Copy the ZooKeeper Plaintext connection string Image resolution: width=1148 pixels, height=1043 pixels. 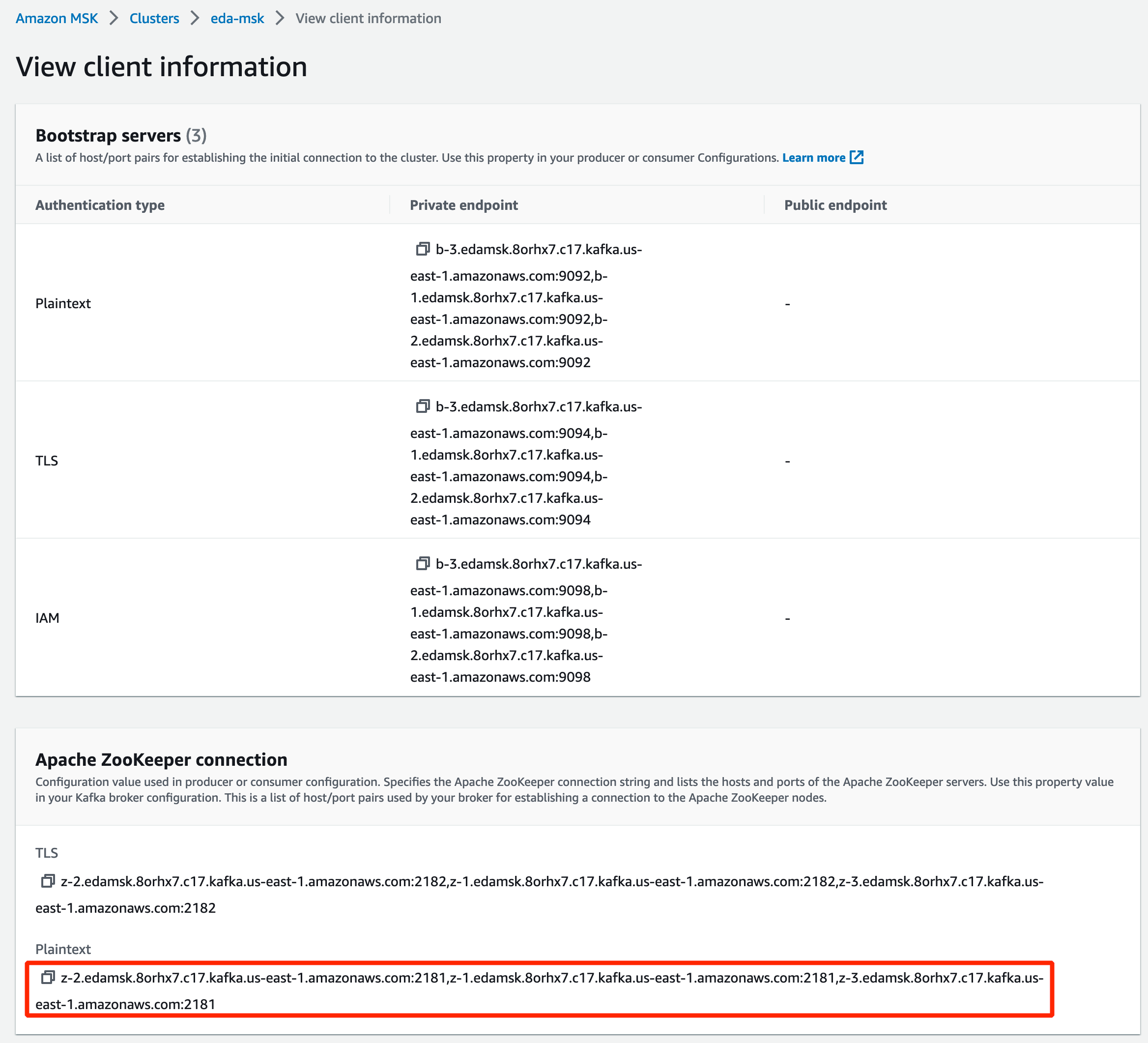click(48, 977)
